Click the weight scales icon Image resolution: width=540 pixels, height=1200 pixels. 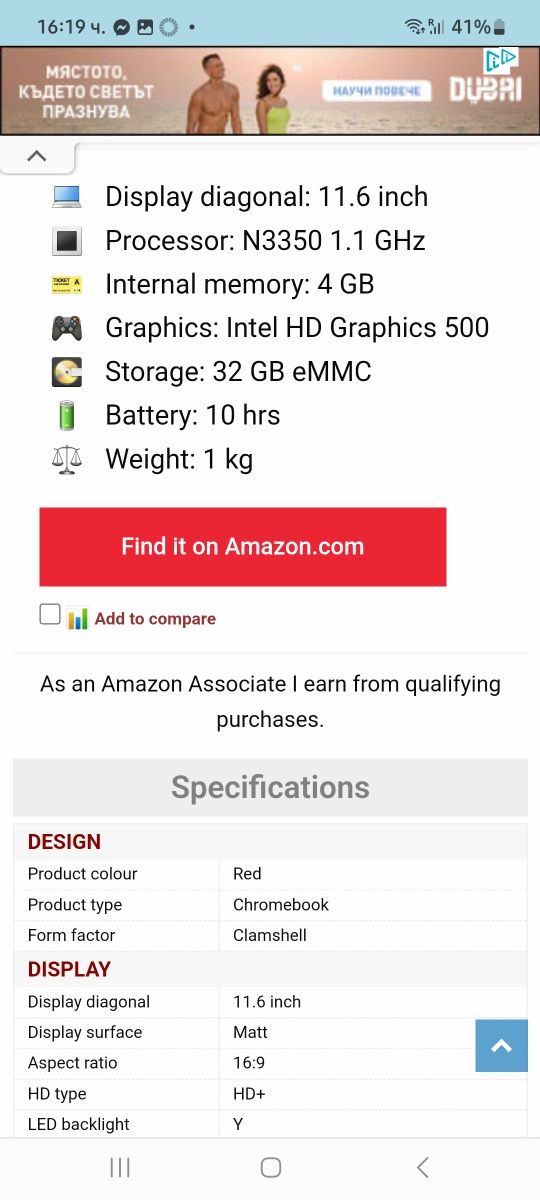67,459
